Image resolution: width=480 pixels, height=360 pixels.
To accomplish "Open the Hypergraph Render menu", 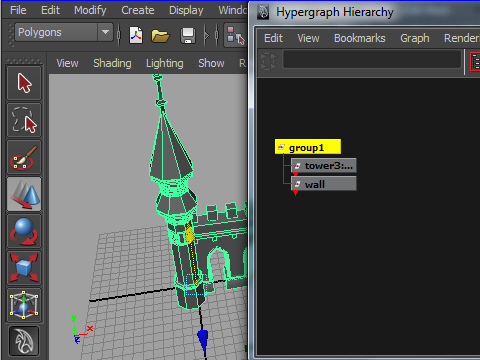I will pyautogui.click(x=462, y=38).
